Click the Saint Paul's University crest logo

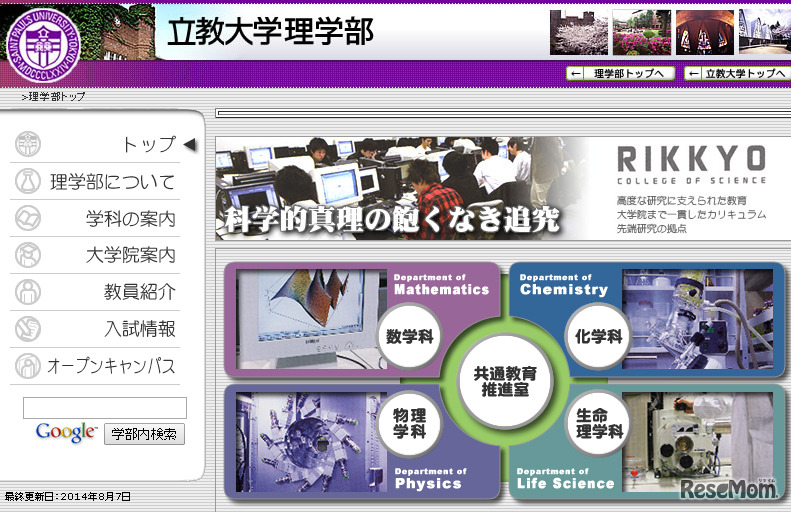click(43, 45)
